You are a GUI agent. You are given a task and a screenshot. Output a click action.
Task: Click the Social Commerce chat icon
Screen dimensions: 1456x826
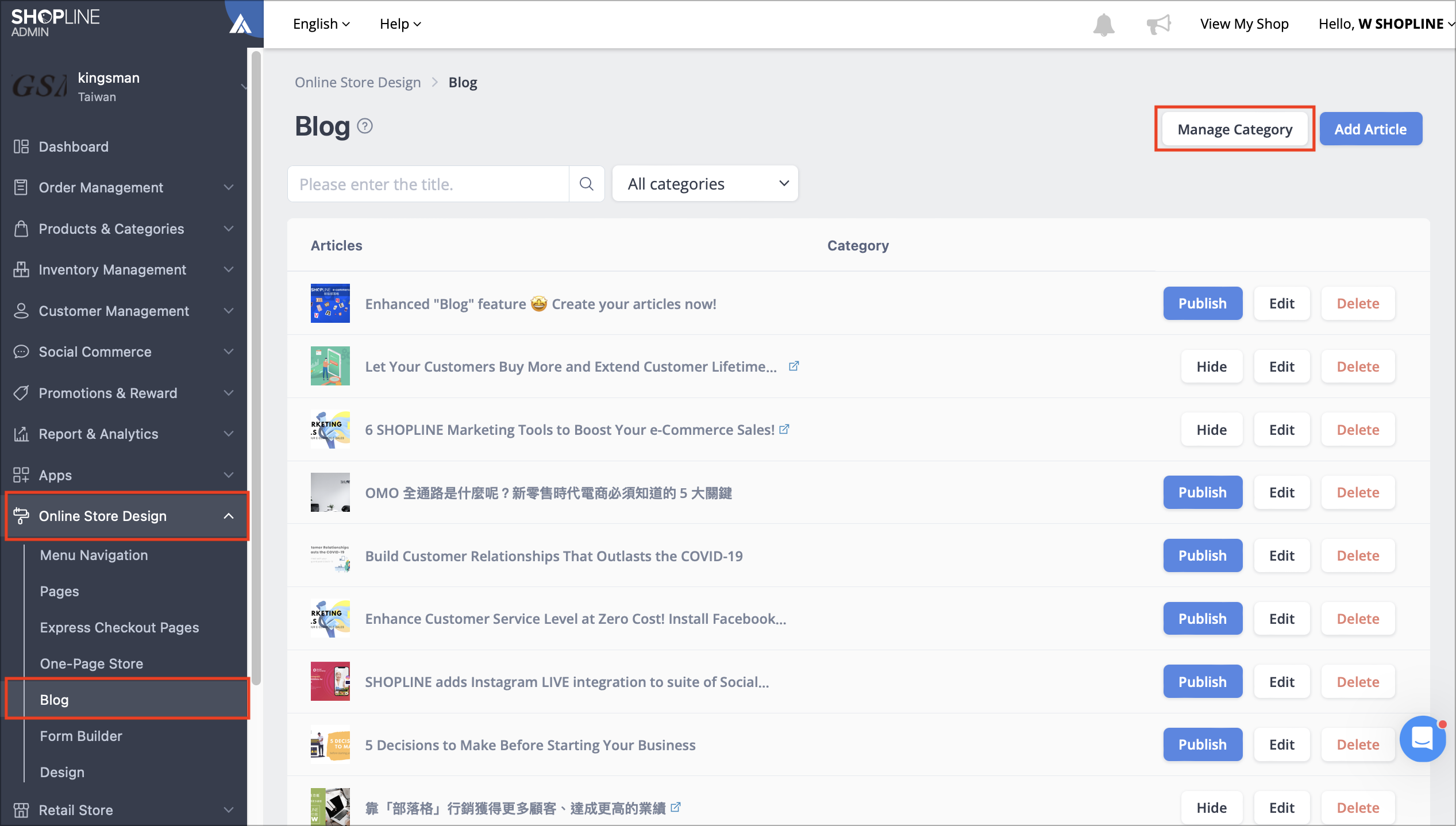pyautogui.click(x=21, y=352)
